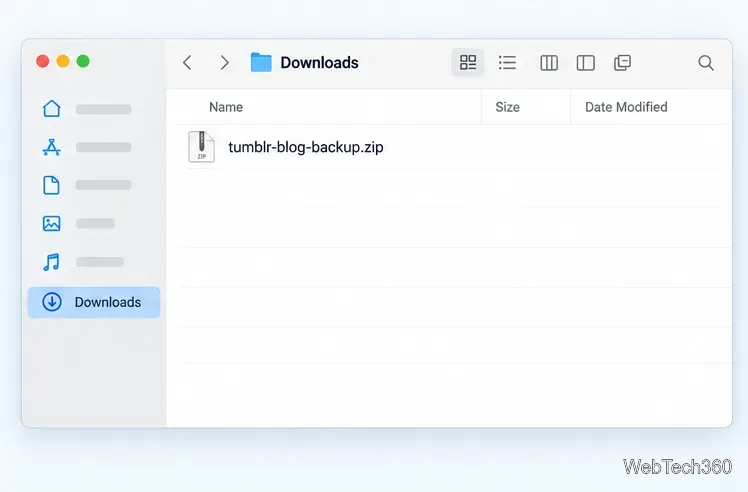Click the stacked windows toolbar icon
The image size is (748, 492).
622,63
